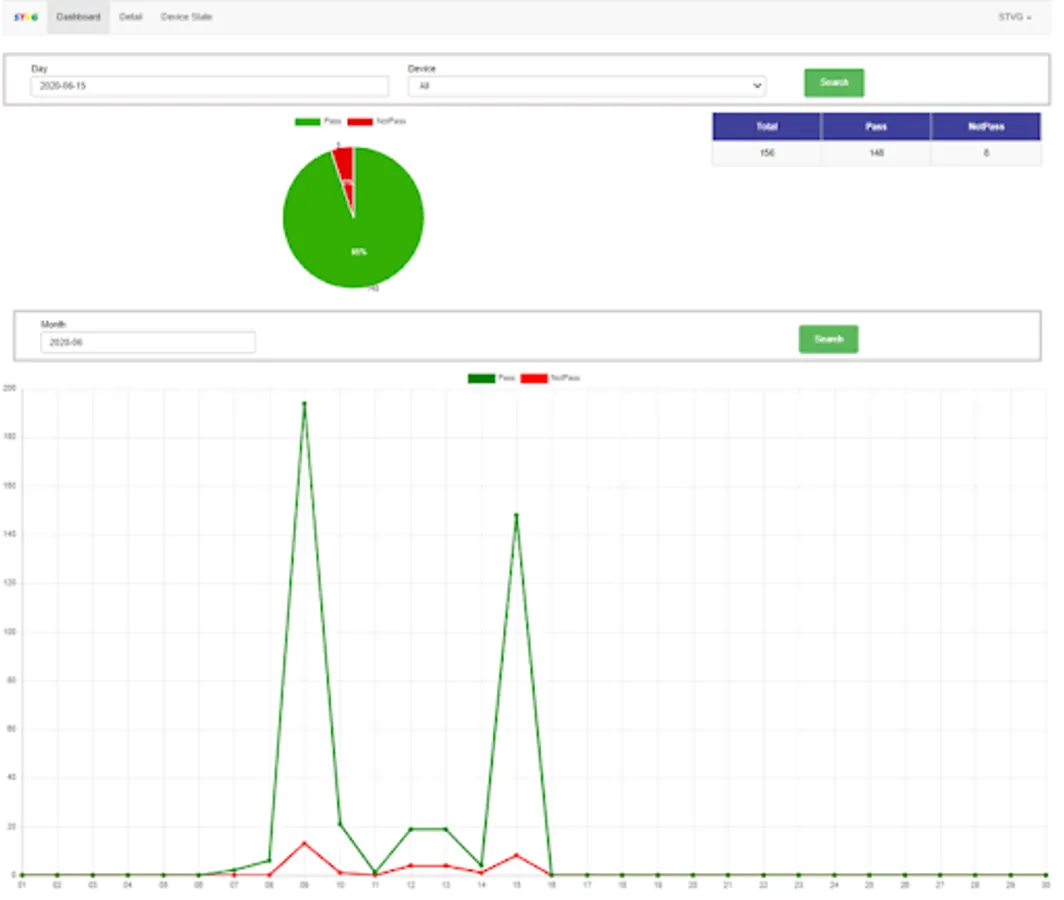Toggle the green Pass line-chart legend
Viewport: 1064px width, 900px height.
coord(481,378)
